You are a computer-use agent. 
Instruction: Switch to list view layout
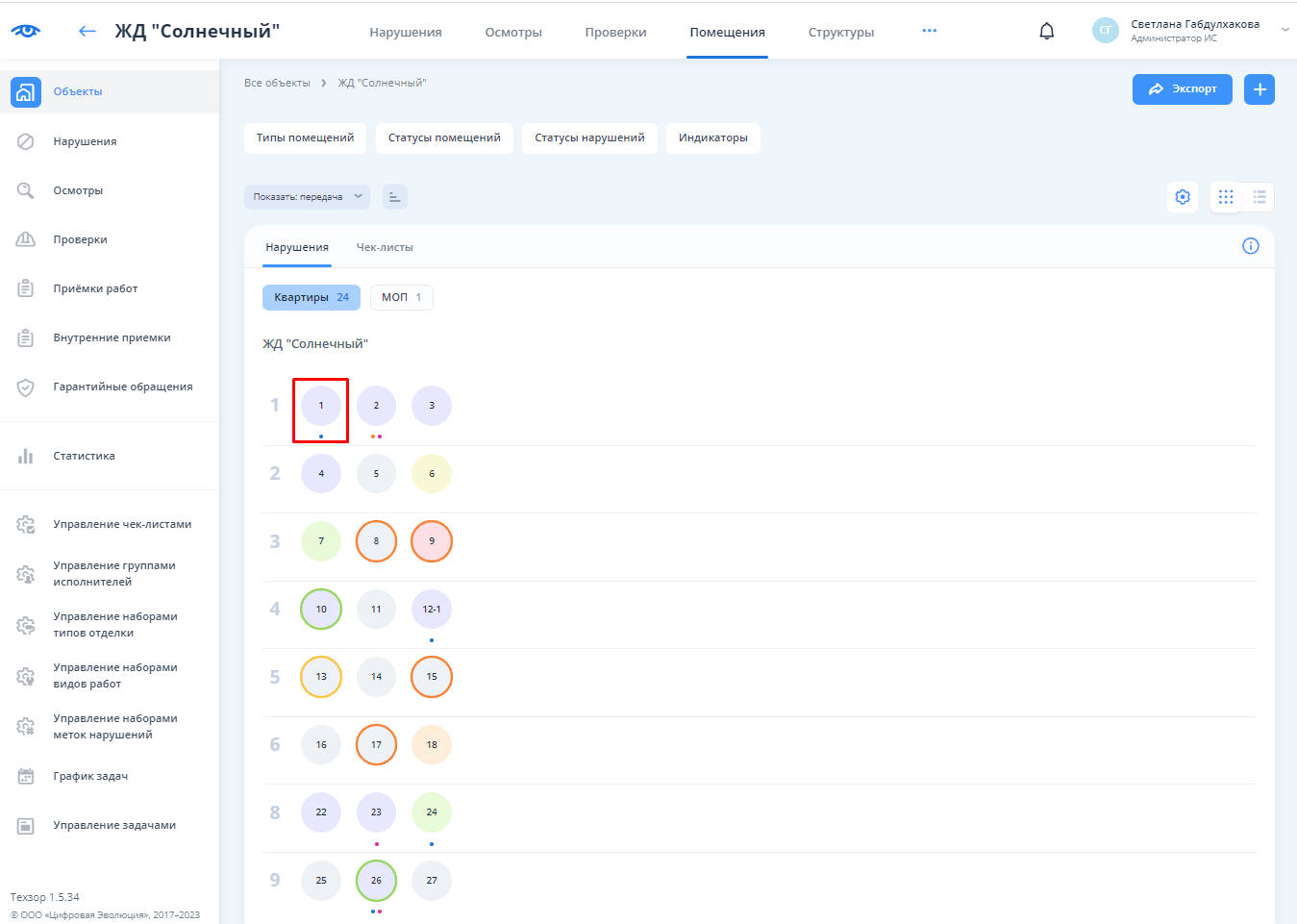[1259, 197]
